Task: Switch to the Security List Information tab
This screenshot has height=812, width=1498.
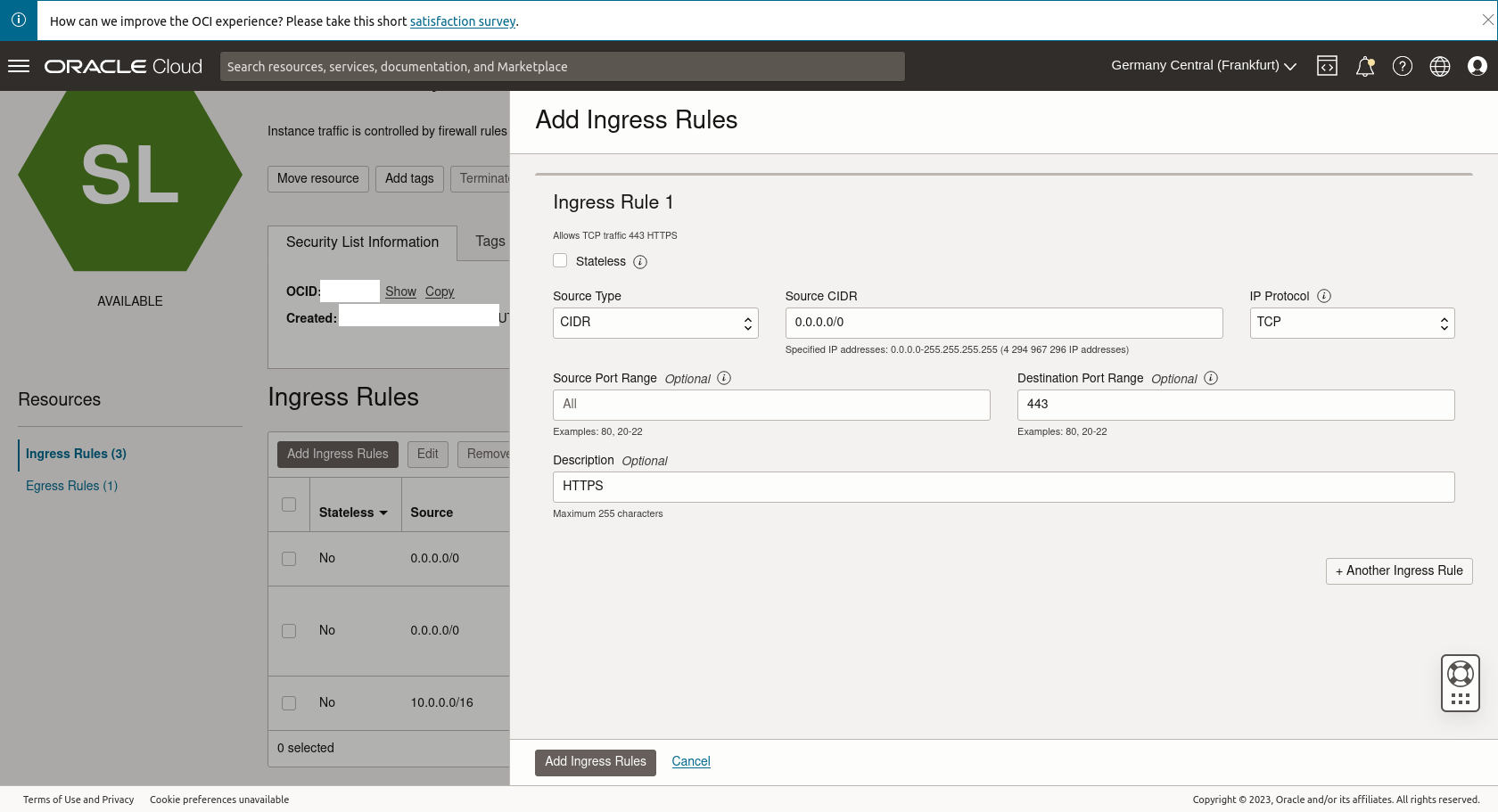Action: (x=362, y=242)
